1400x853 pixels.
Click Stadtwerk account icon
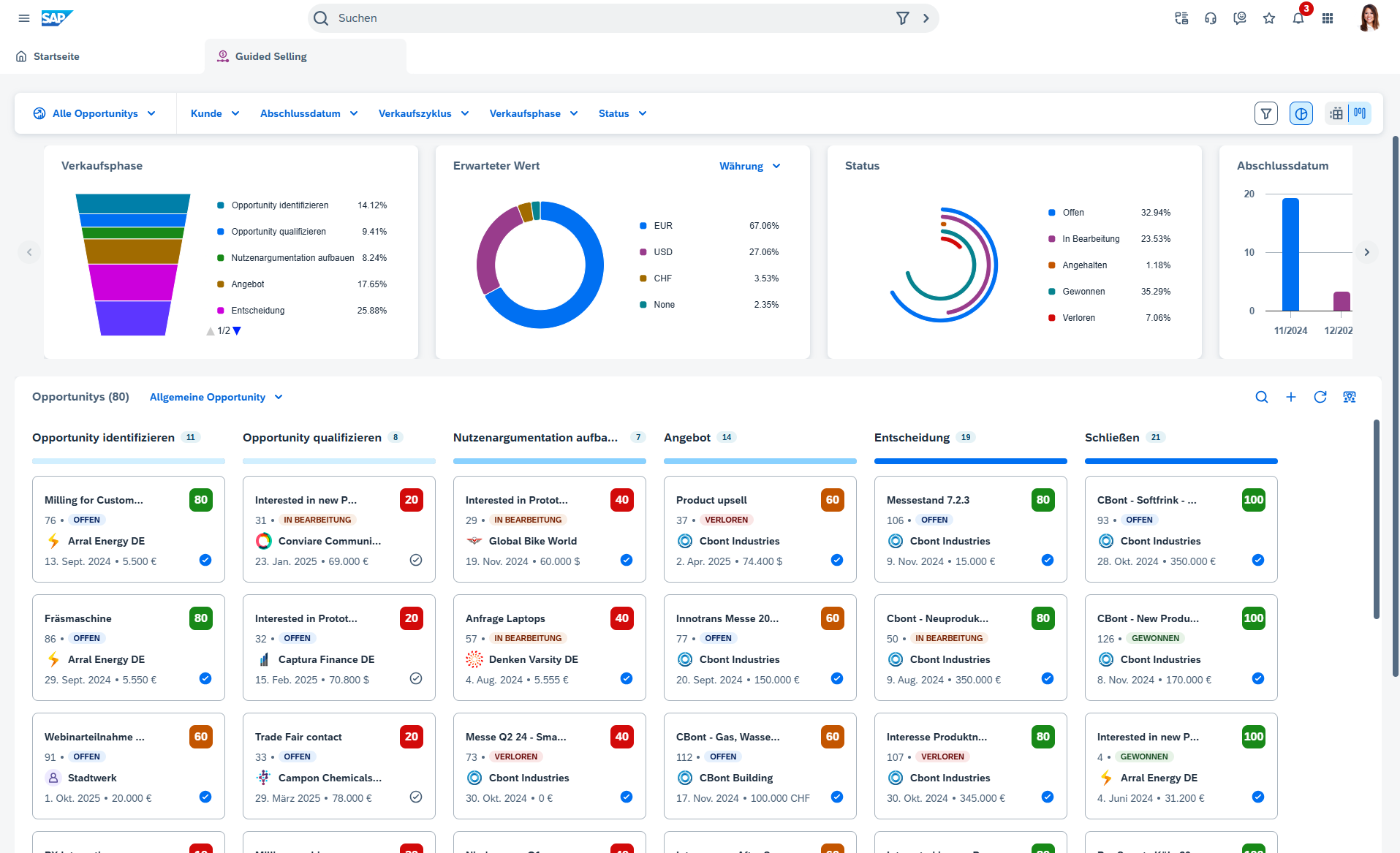coord(53,778)
